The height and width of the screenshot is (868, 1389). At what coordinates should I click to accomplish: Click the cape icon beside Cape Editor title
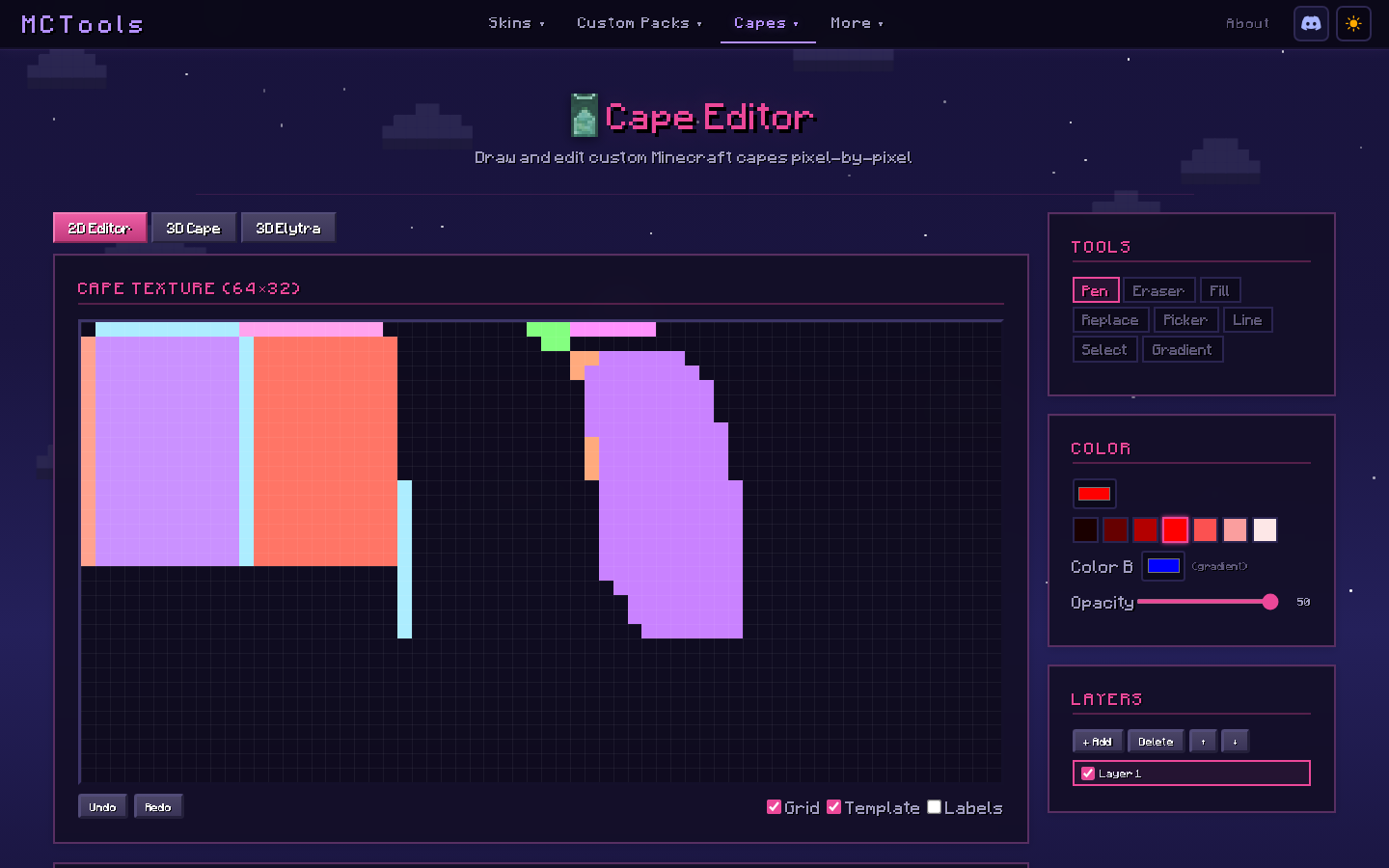584,116
